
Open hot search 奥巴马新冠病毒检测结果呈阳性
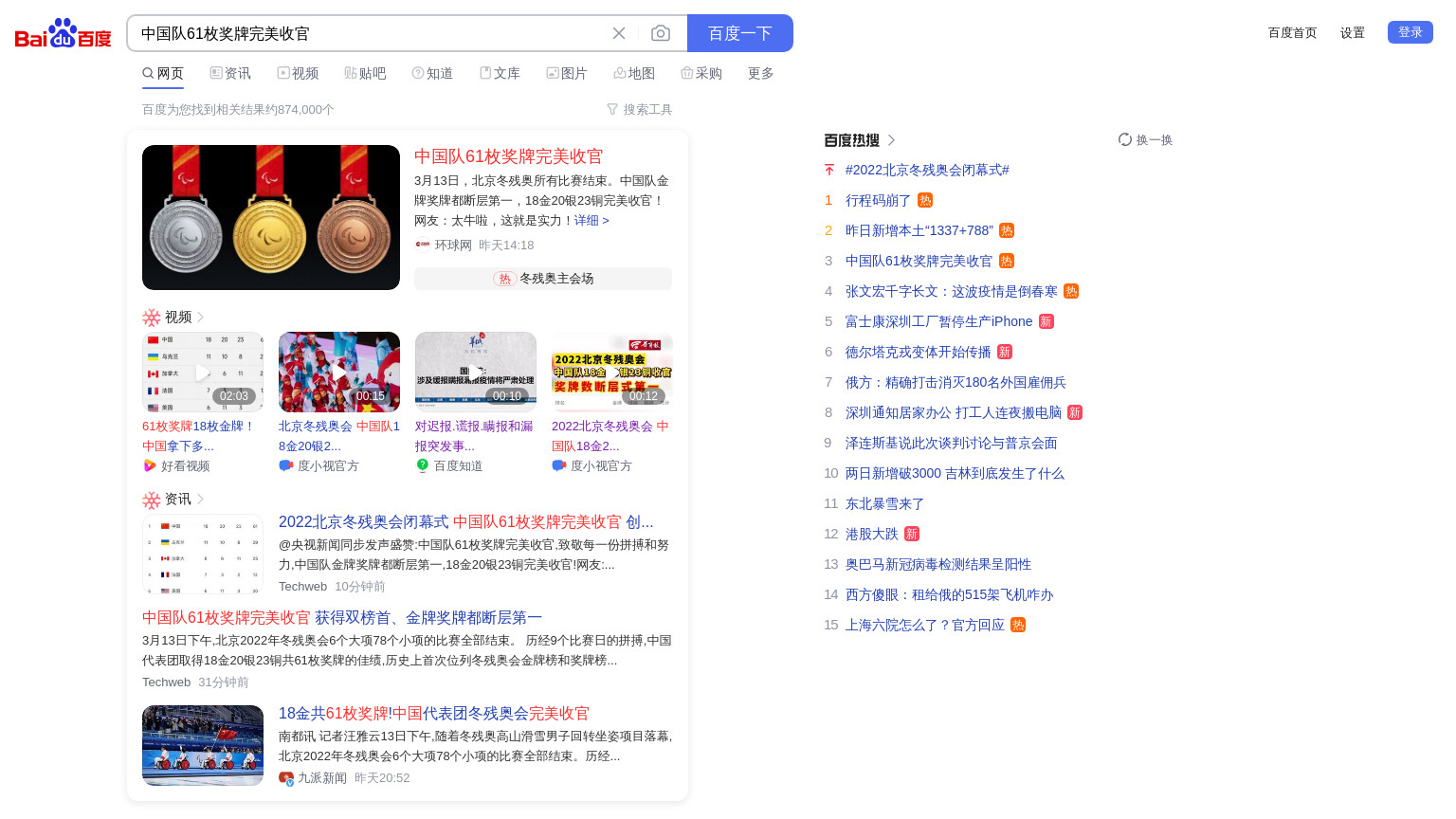pos(938,564)
